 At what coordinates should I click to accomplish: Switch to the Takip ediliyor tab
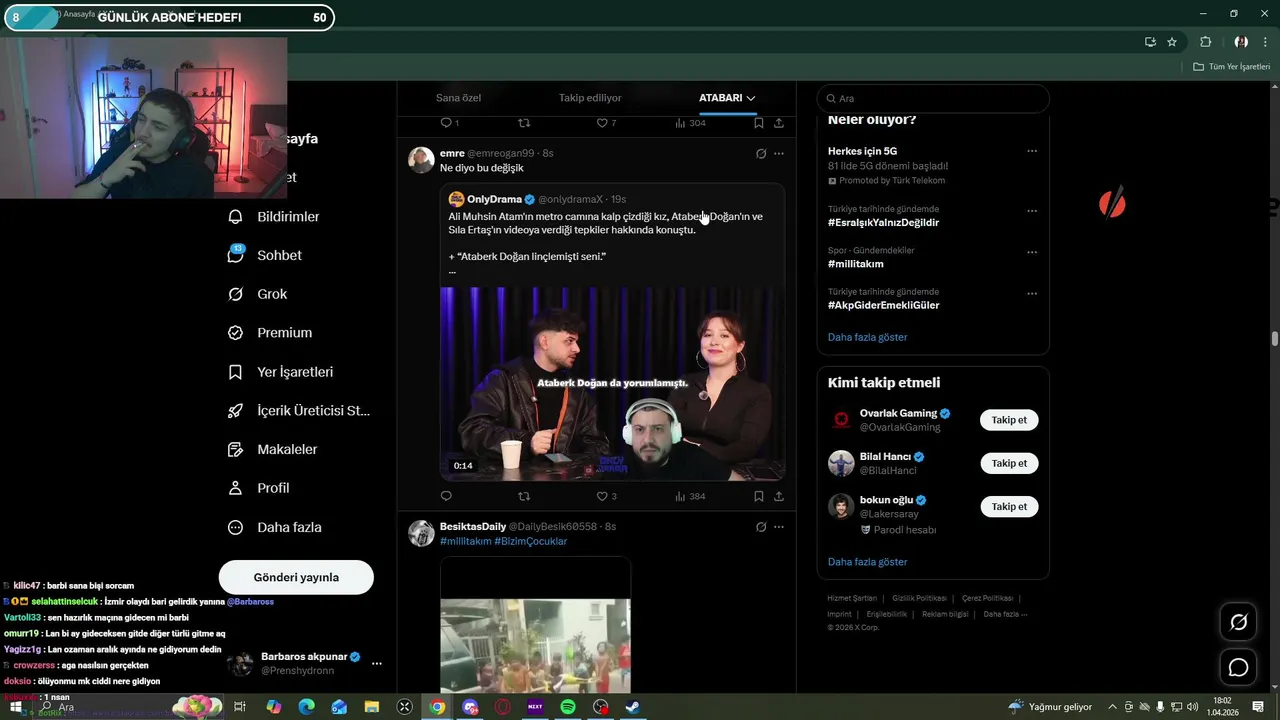pos(590,98)
